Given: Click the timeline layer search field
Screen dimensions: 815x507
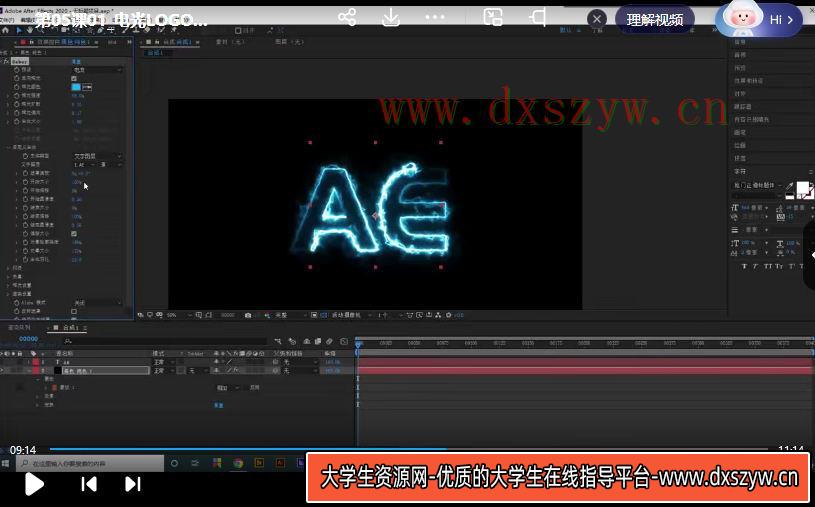Looking at the screenshot, I should tap(165, 341).
